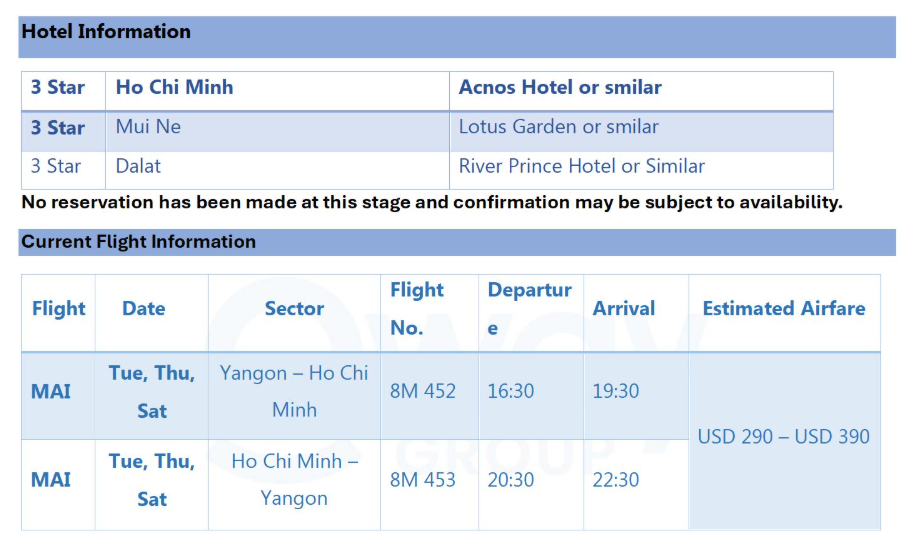Click the Flight No. column header
Image resolution: width=914 pixels, height=551 pixels.
click(x=417, y=308)
